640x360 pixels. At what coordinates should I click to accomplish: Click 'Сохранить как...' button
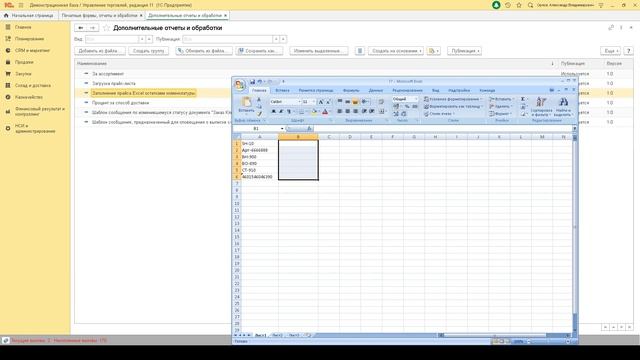(259, 51)
